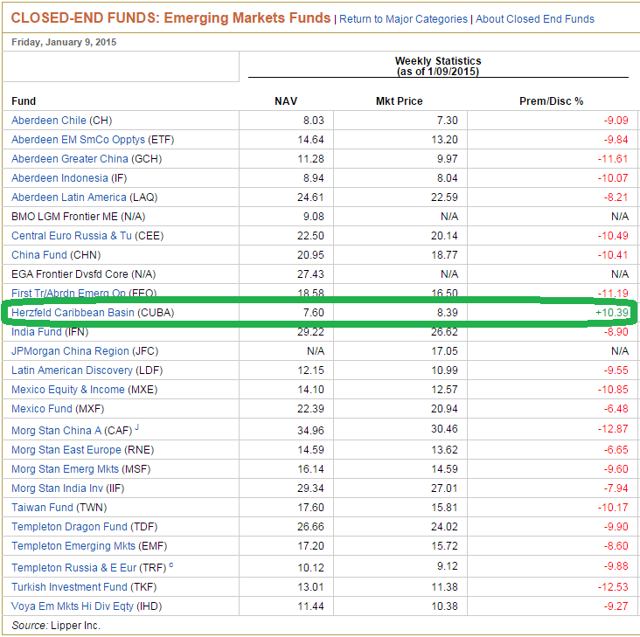Open Templeton Emerging Mkts fund link
Viewport: 640px width, 637px height.
point(73,546)
